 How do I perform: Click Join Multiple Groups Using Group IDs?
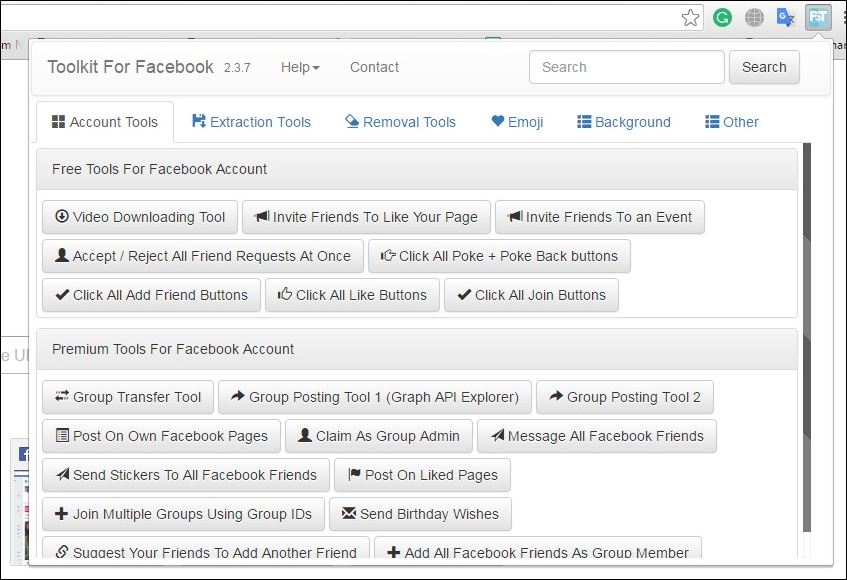[x=184, y=514]
